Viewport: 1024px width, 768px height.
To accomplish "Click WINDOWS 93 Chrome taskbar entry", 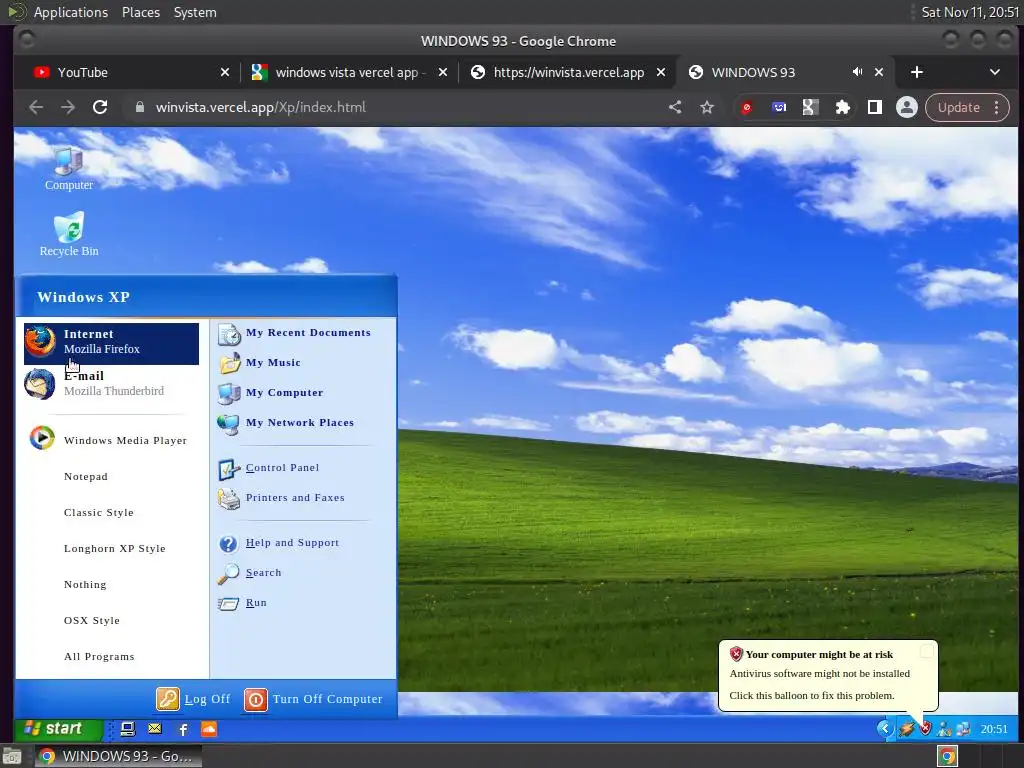I will pyautogui.click(x=118, y=756).
